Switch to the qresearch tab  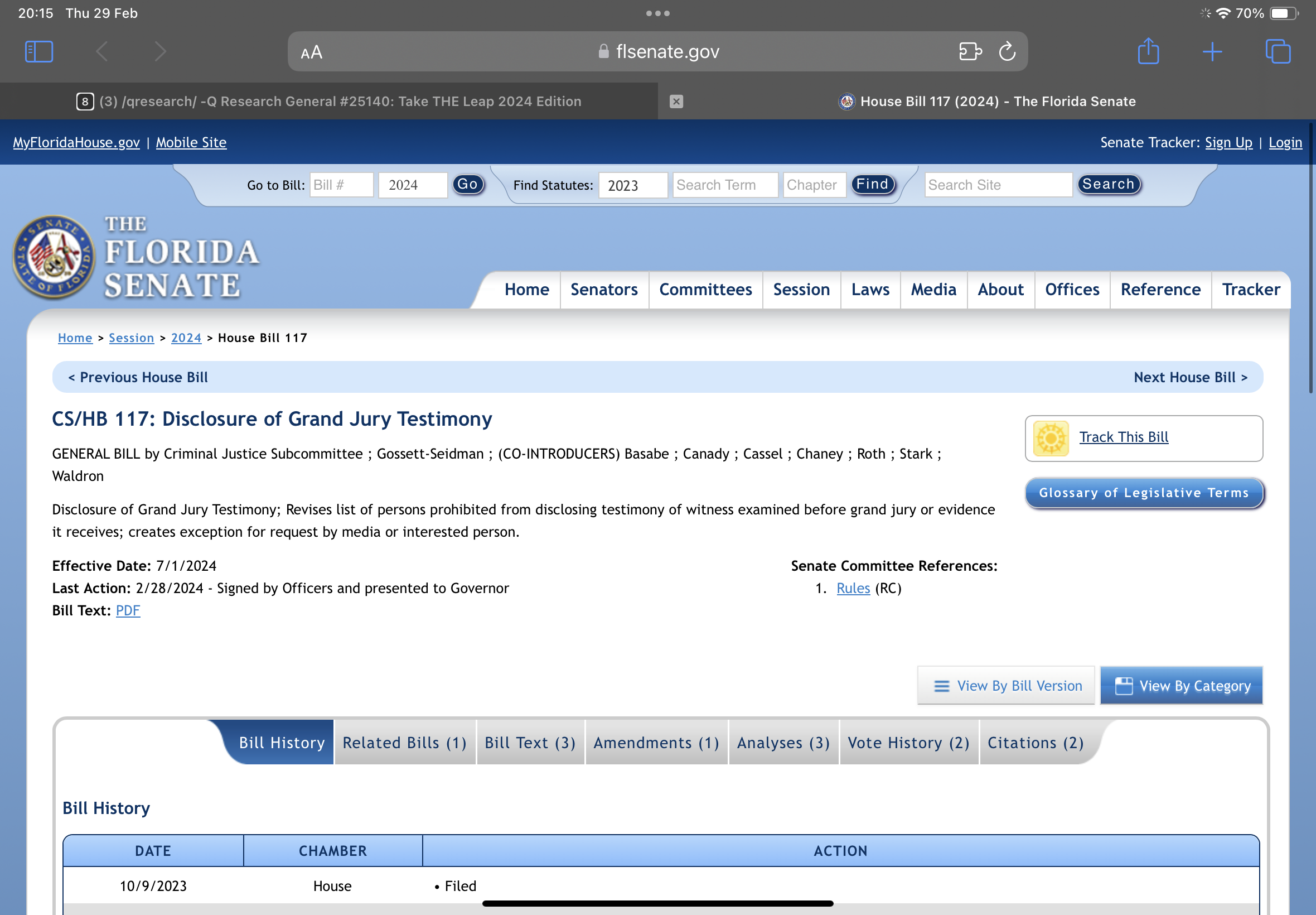[x=329, y=102]
